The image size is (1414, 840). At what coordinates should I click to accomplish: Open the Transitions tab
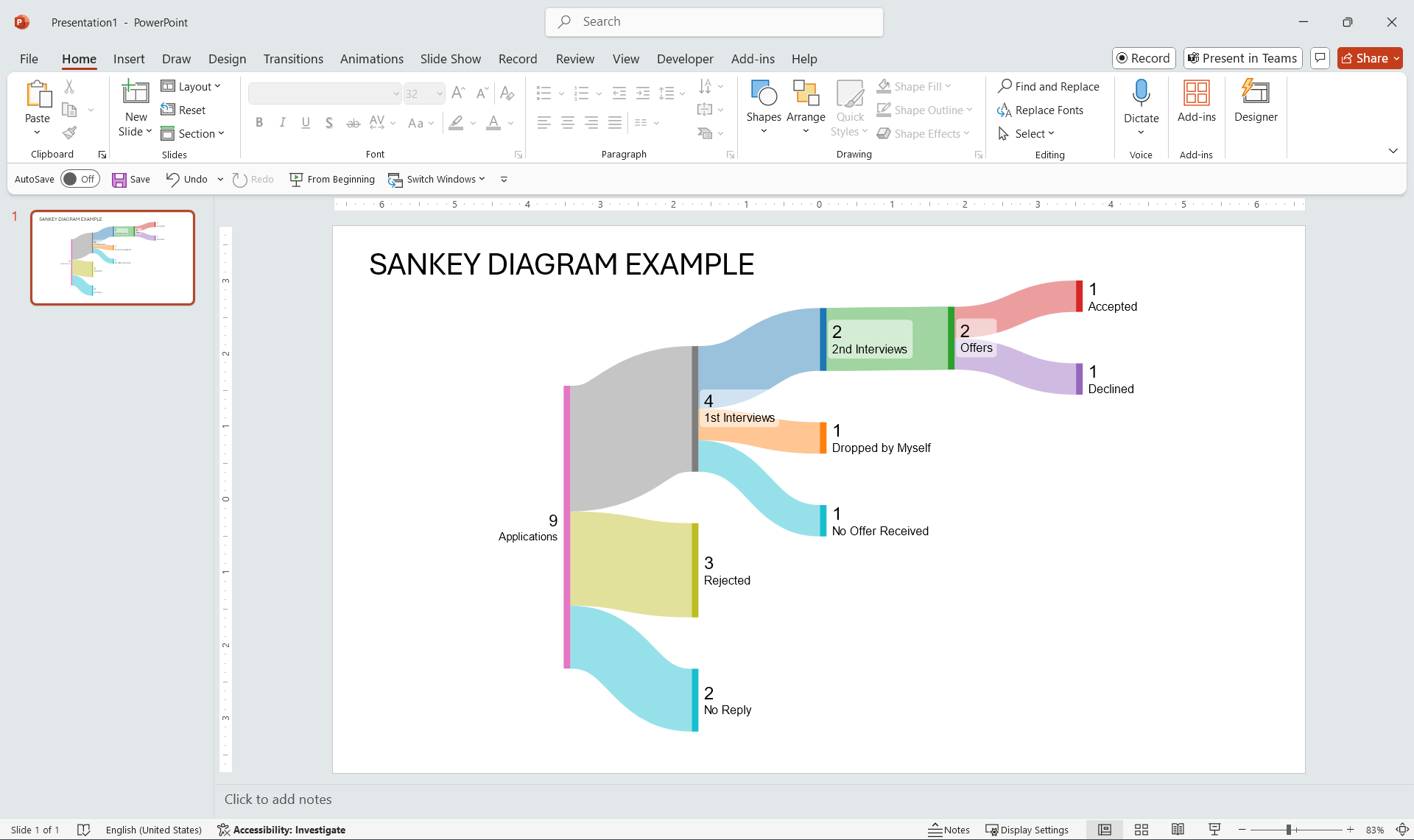pos(293,59)
